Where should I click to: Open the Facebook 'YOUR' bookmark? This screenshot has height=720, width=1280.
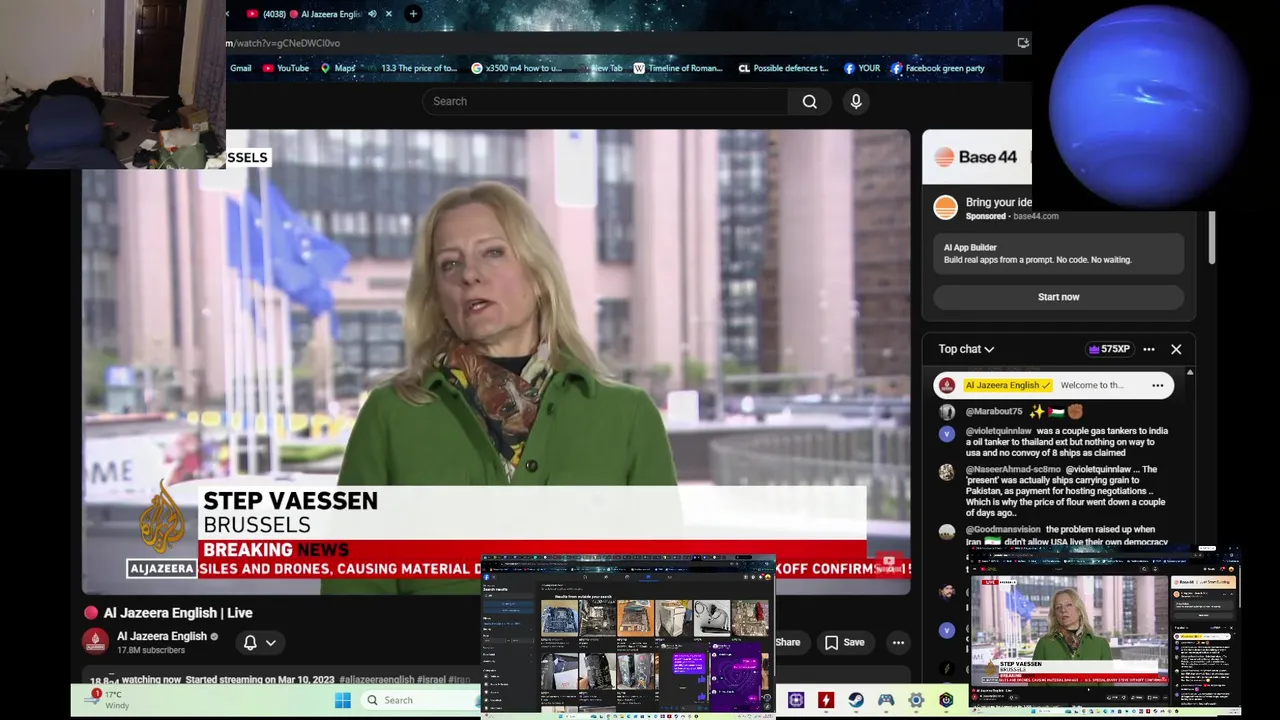pyautogui.click(x=862, y=68)
